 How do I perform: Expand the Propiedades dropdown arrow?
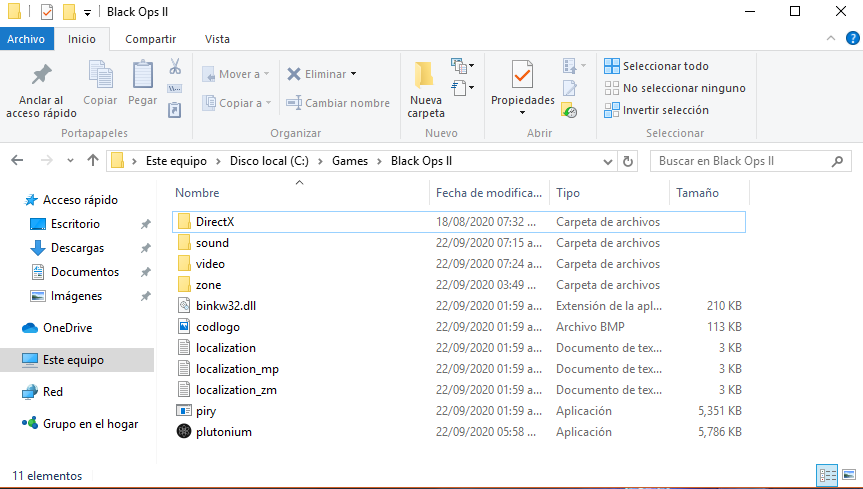click(522, 112)
